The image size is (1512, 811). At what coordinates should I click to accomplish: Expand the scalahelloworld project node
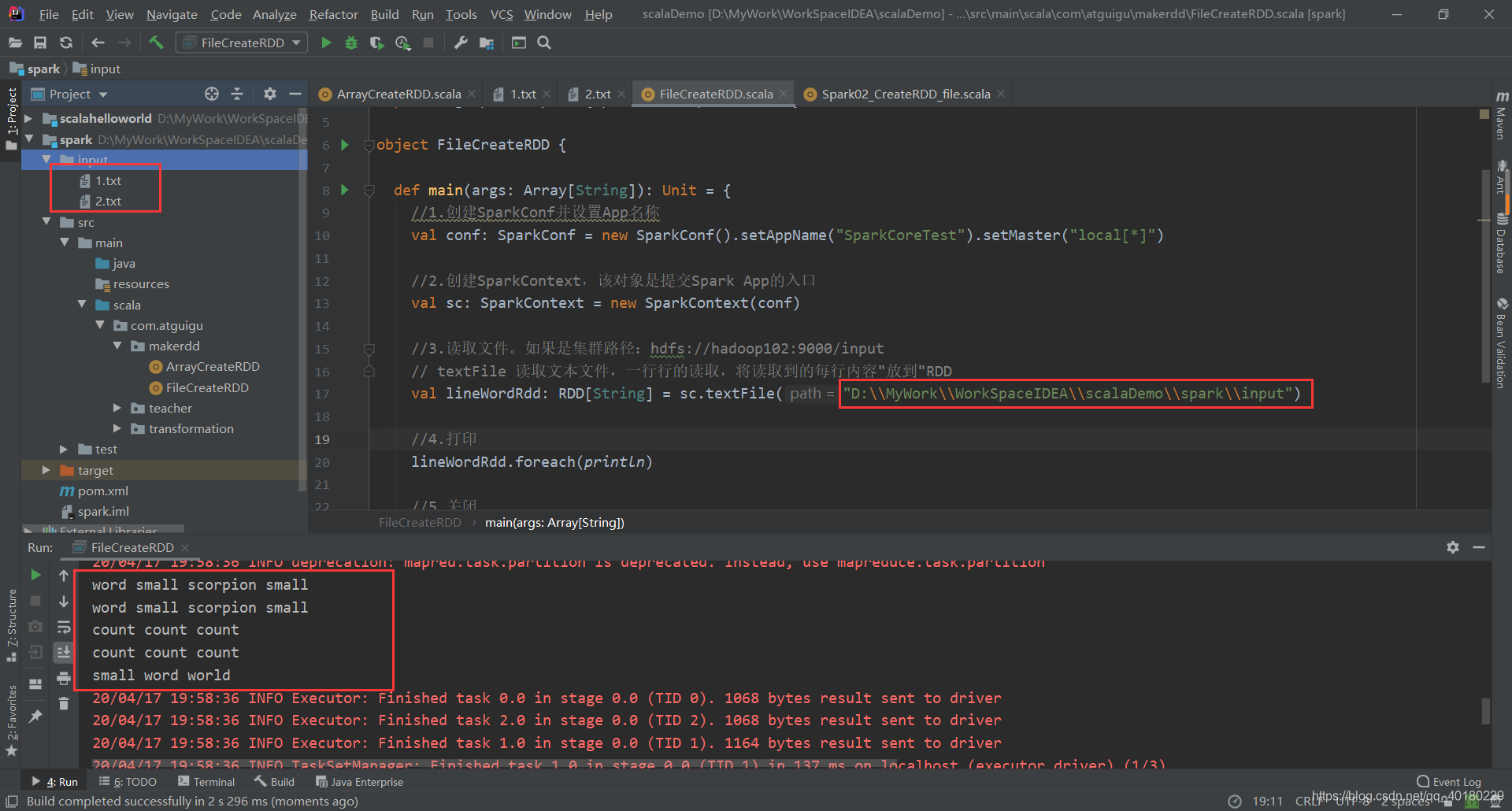click(x=29, y=118)
